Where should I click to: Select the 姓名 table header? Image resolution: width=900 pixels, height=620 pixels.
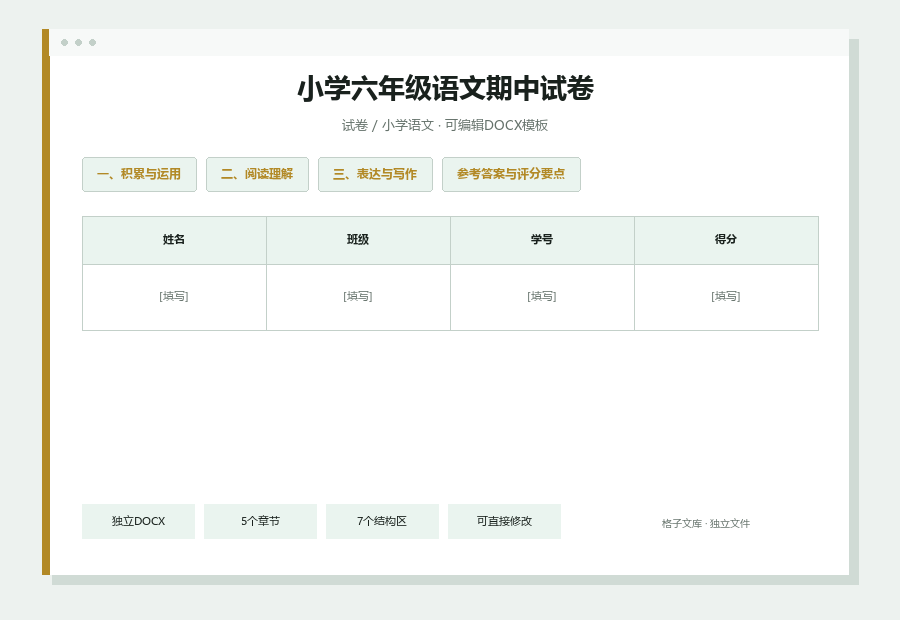click(174, 241)
